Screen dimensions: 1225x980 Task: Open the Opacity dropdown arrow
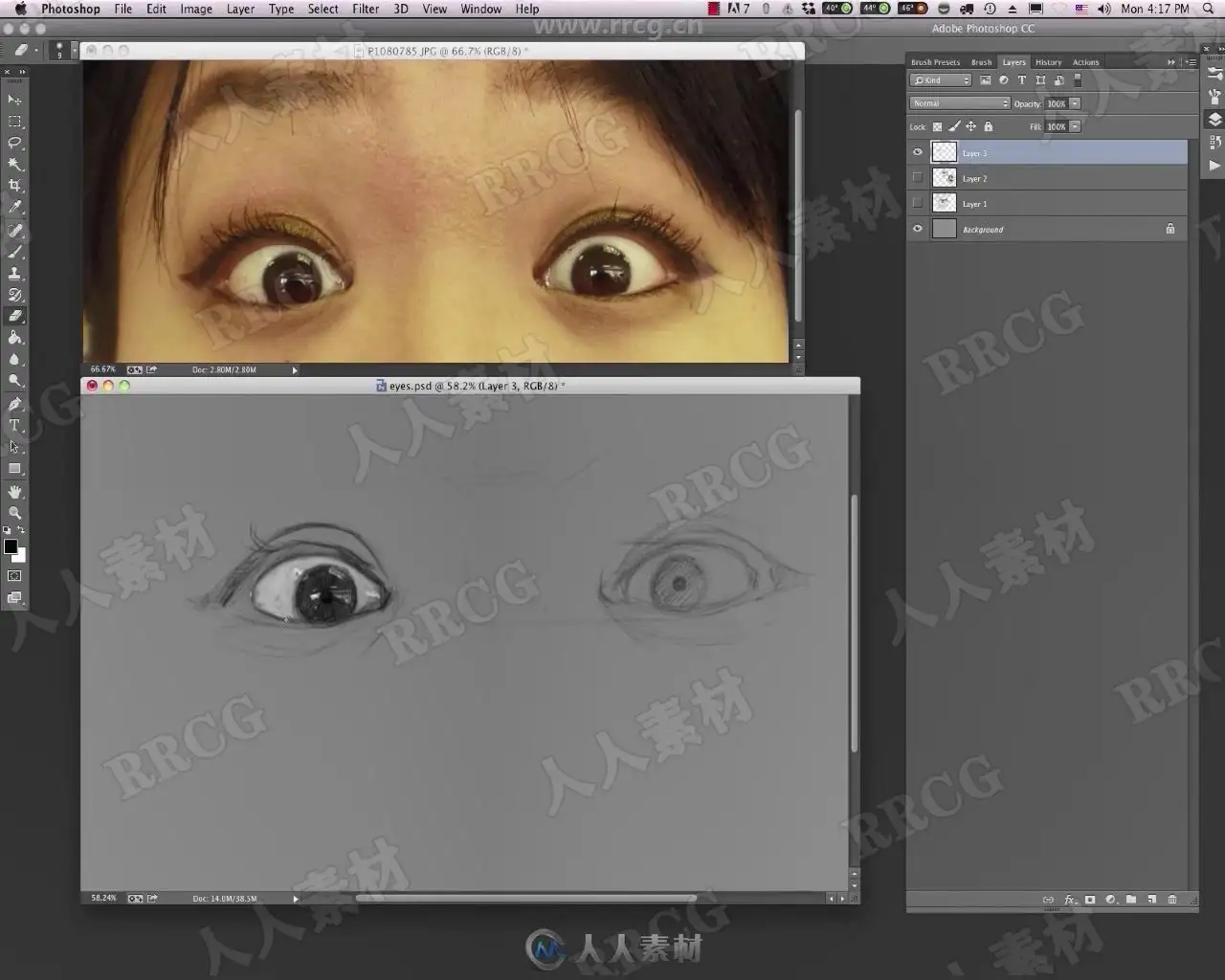pyautogui.click(x=1075, y=103)
